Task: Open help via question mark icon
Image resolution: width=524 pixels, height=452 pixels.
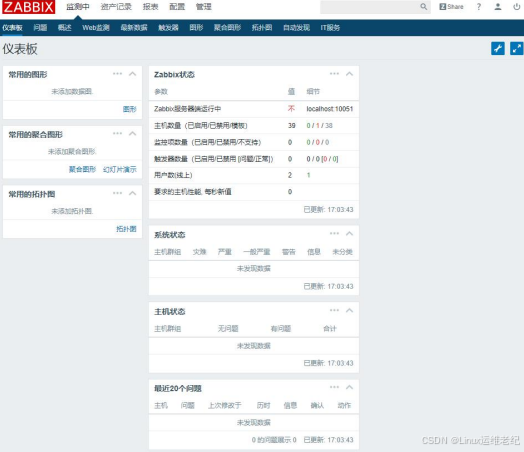Action: (x=479, y=7)
